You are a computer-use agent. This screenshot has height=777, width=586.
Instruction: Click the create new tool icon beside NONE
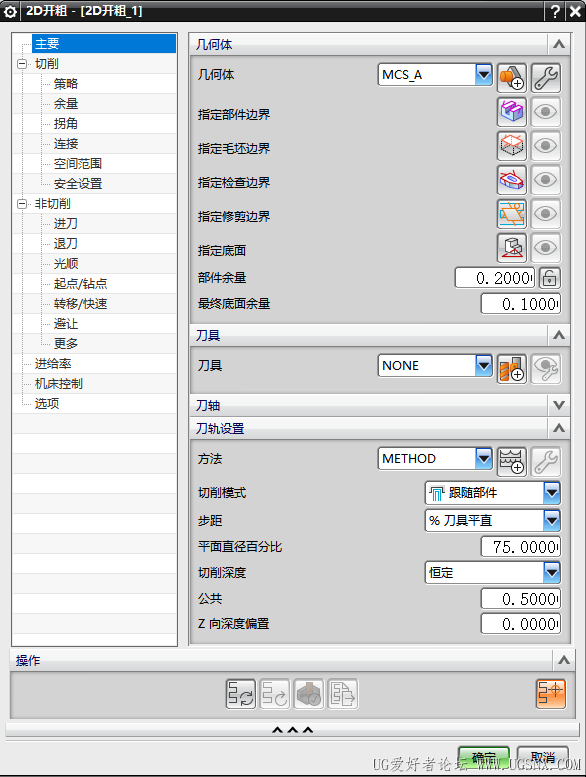[511, 369]
